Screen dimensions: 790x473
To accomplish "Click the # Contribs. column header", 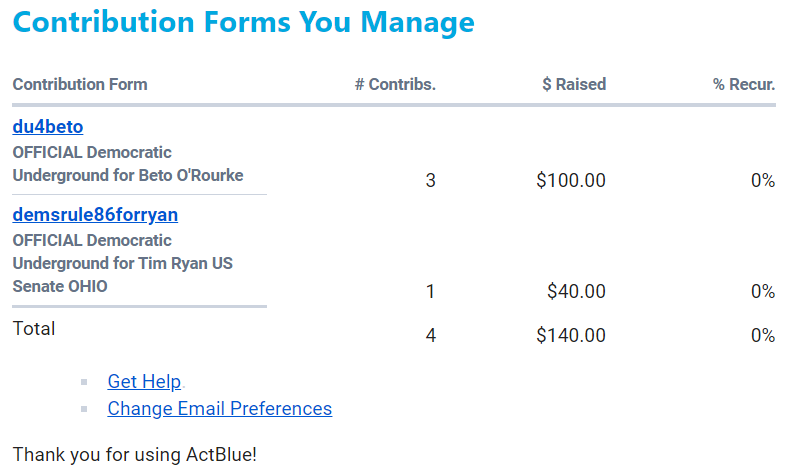I will [x=395, y=84].
